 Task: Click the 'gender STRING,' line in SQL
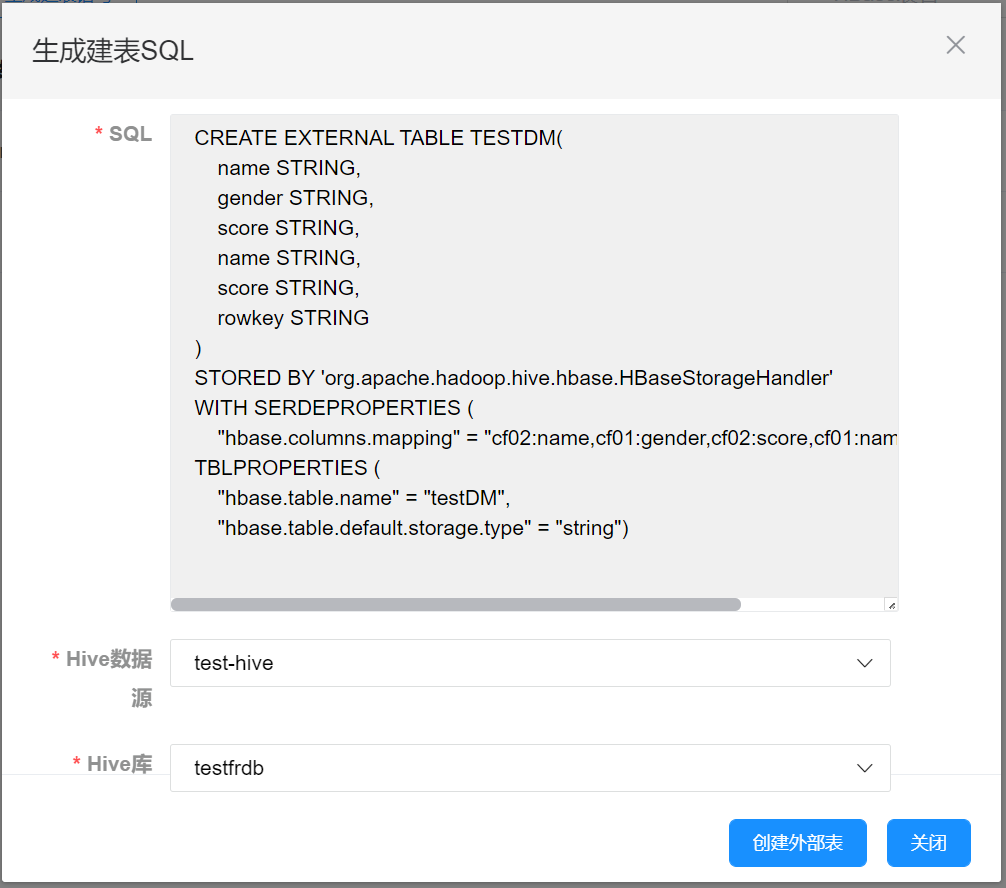(x=295, y=198)
